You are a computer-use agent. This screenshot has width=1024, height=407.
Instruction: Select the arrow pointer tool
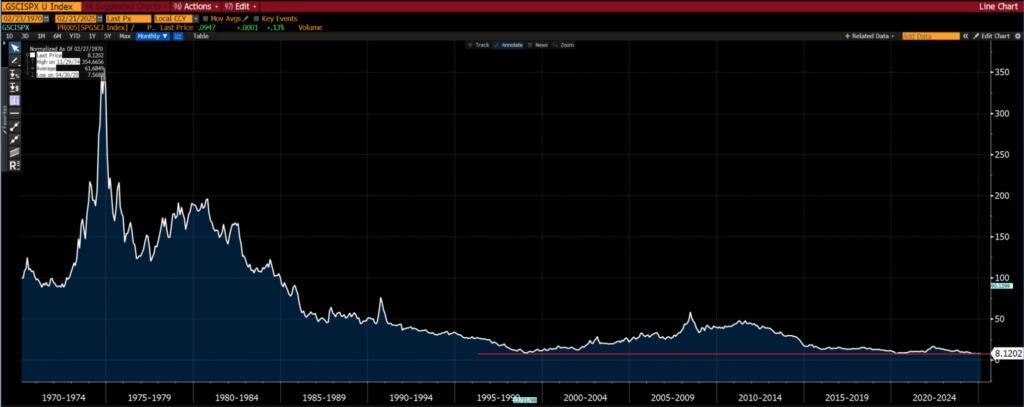[14, 47]
